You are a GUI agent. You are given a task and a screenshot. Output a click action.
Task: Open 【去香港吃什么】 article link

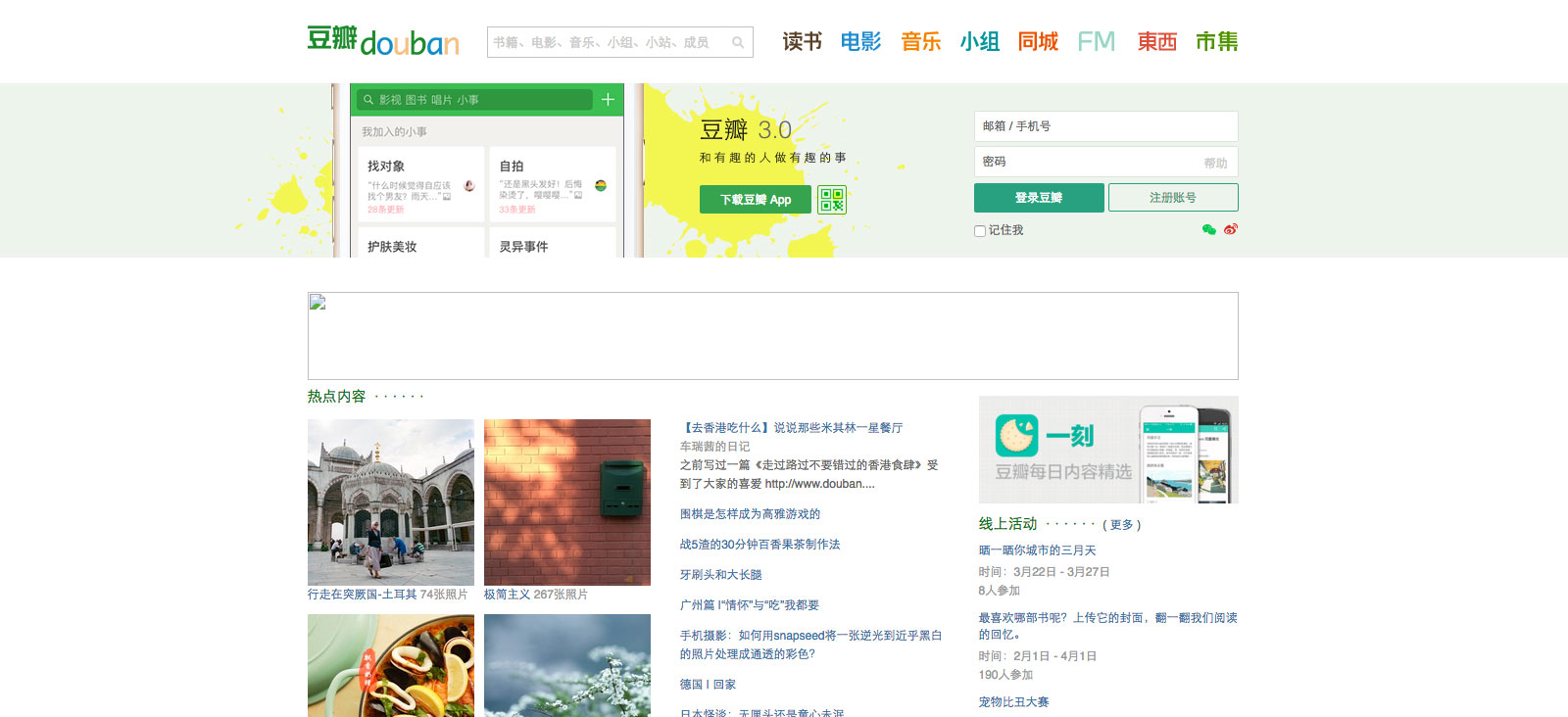click(792, 428)
